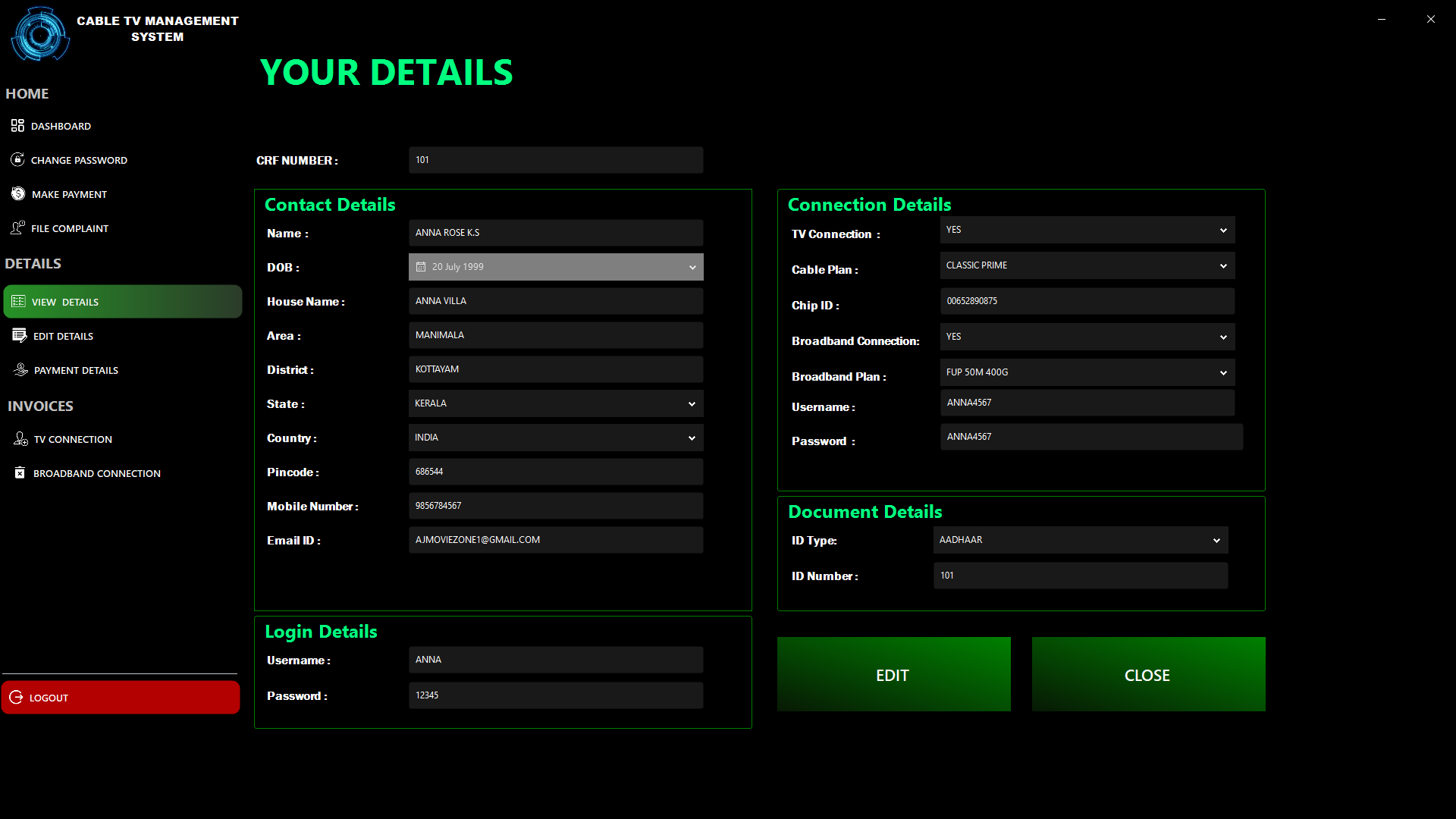Open the Payment Details section
The height and width of the screenshot is (819, 1456).
(75, 370)
